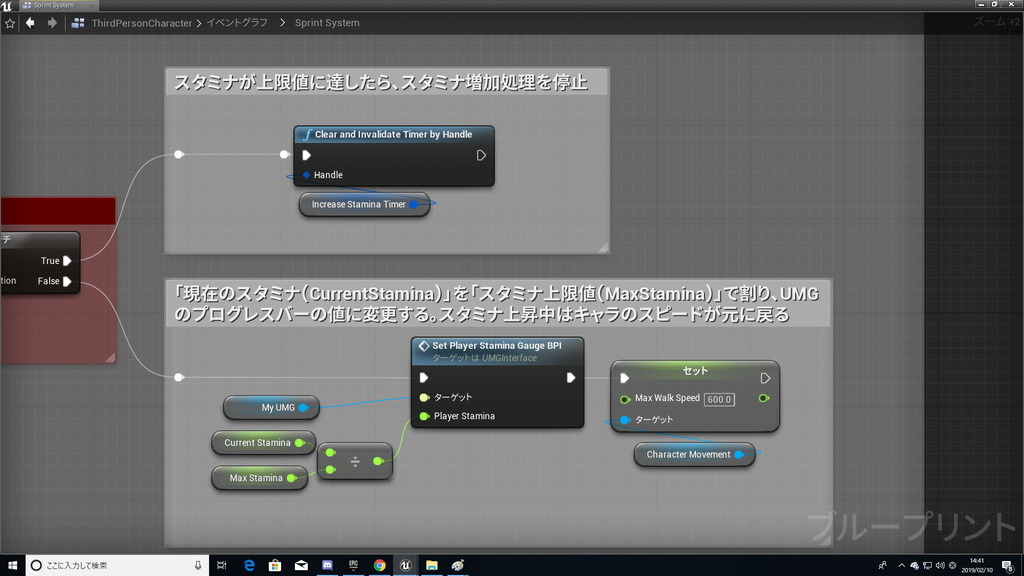Image resolution: width=1024 pixels, height=576 pixels.
Task: Click the Handle input pin
Action: (x=306, y=175)
